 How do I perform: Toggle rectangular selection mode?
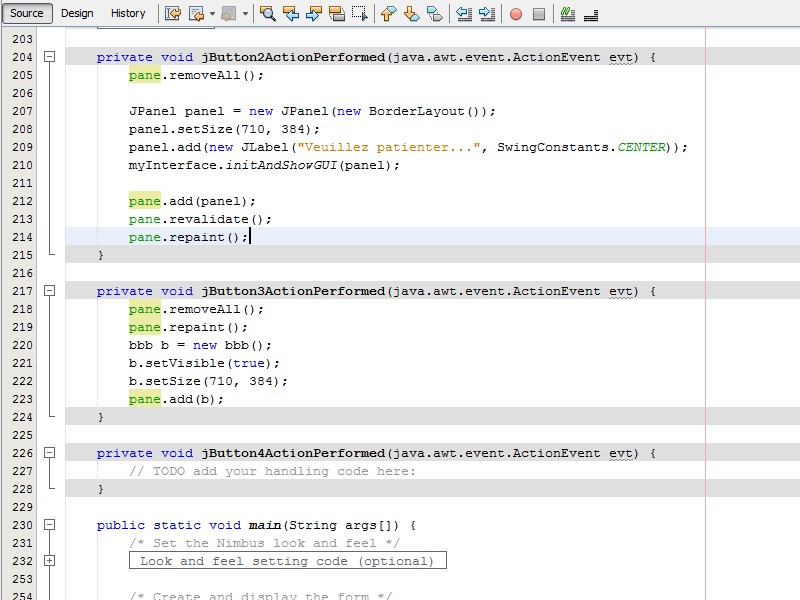360,13
